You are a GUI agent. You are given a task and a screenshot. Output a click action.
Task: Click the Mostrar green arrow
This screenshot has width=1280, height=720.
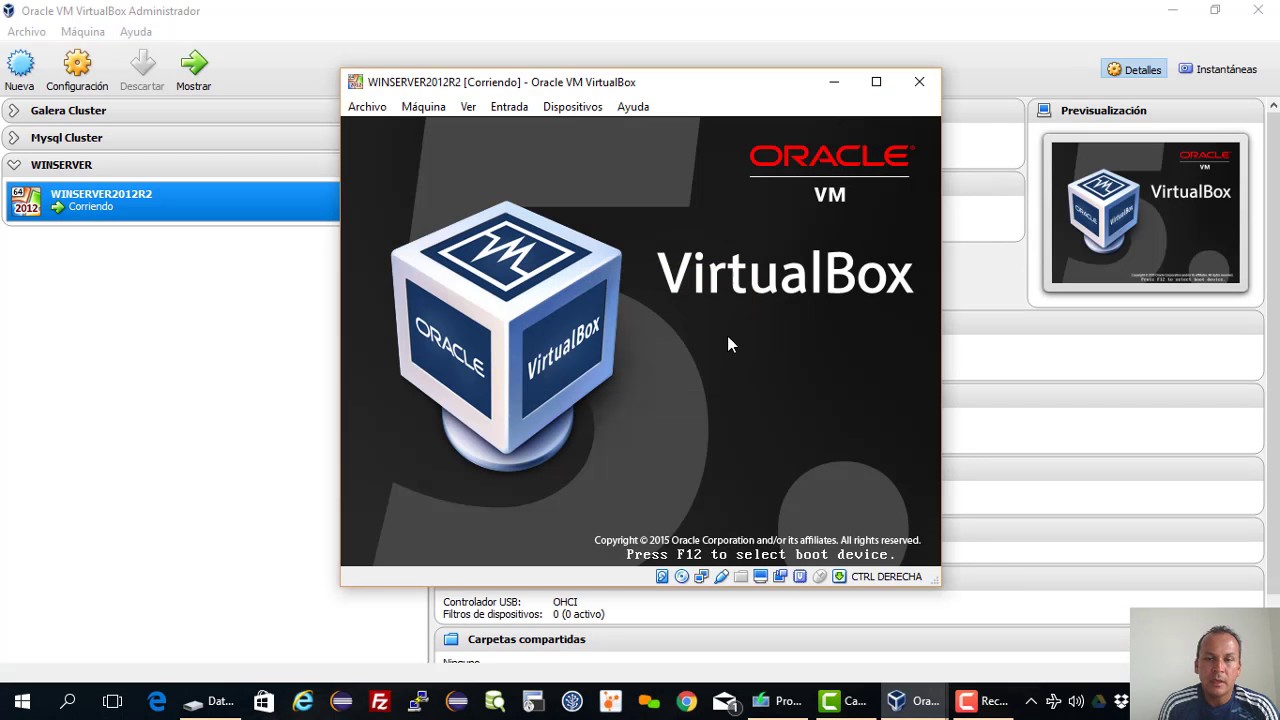click(x=193, y=64)
